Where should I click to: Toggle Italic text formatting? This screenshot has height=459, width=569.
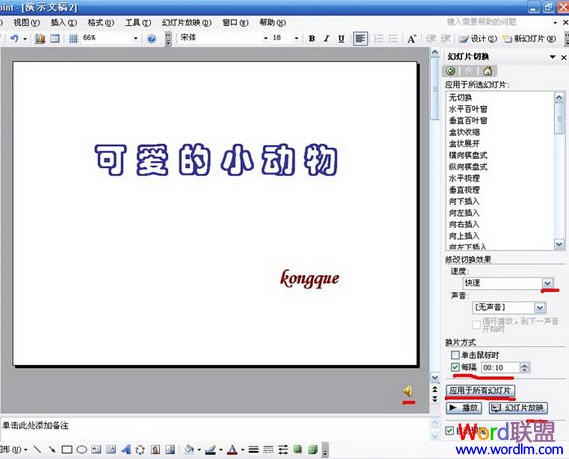(326, 38)
